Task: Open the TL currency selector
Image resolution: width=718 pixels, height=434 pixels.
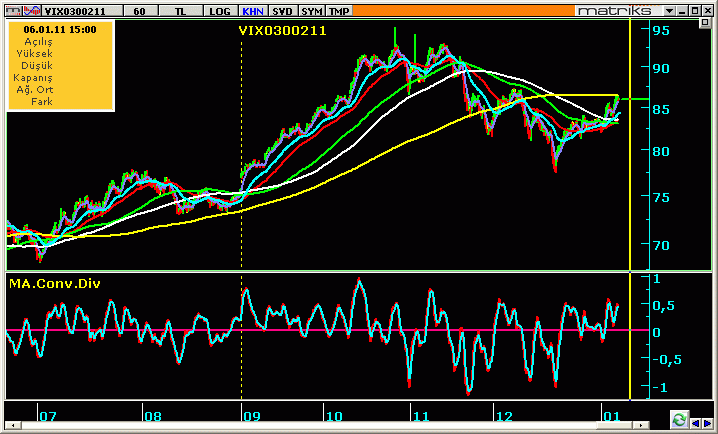Action: (180, 10)
